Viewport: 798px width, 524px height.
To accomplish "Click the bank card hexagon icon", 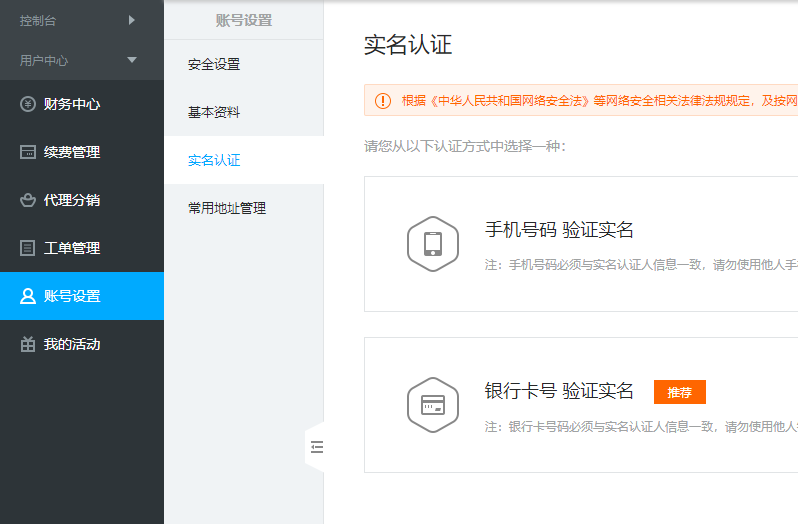I will pos(433,404).
